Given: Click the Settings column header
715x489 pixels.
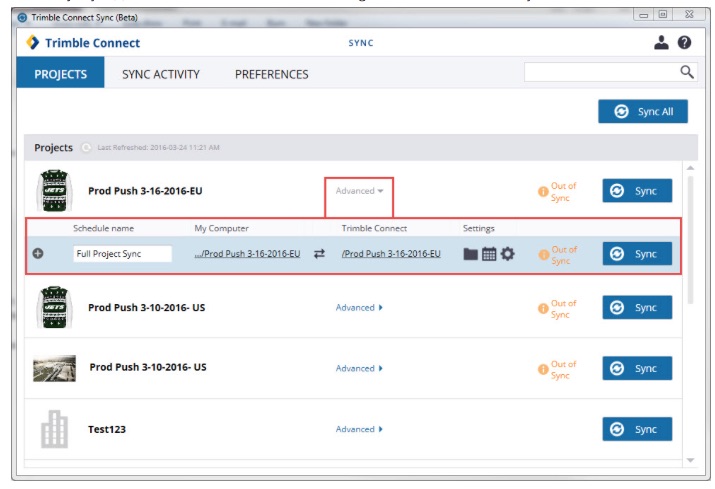Looking at the screenshot, I should pyautogui.click(x=478, y=228).
